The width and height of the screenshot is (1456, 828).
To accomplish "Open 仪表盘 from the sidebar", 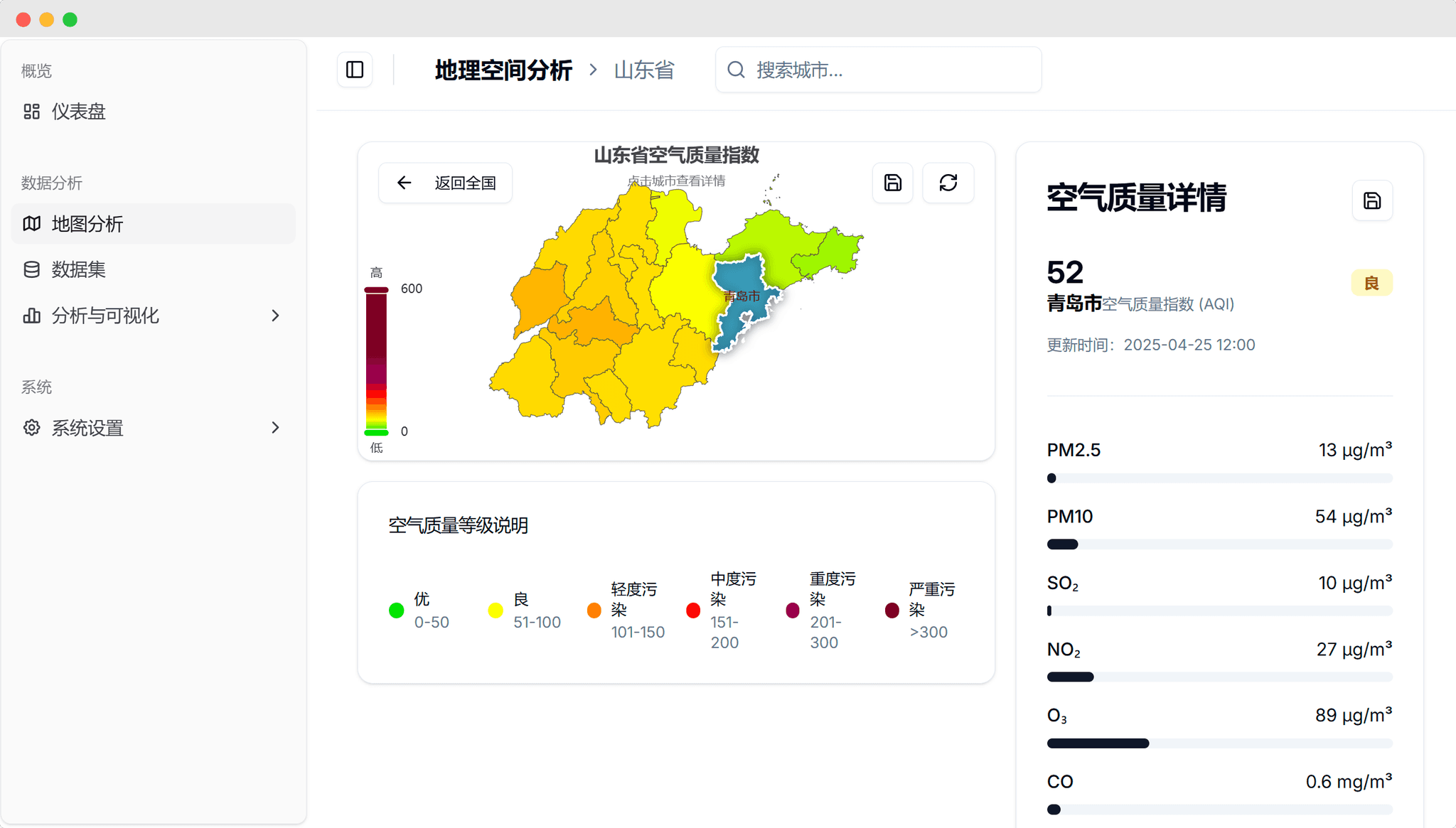I will tap(154, 112).
